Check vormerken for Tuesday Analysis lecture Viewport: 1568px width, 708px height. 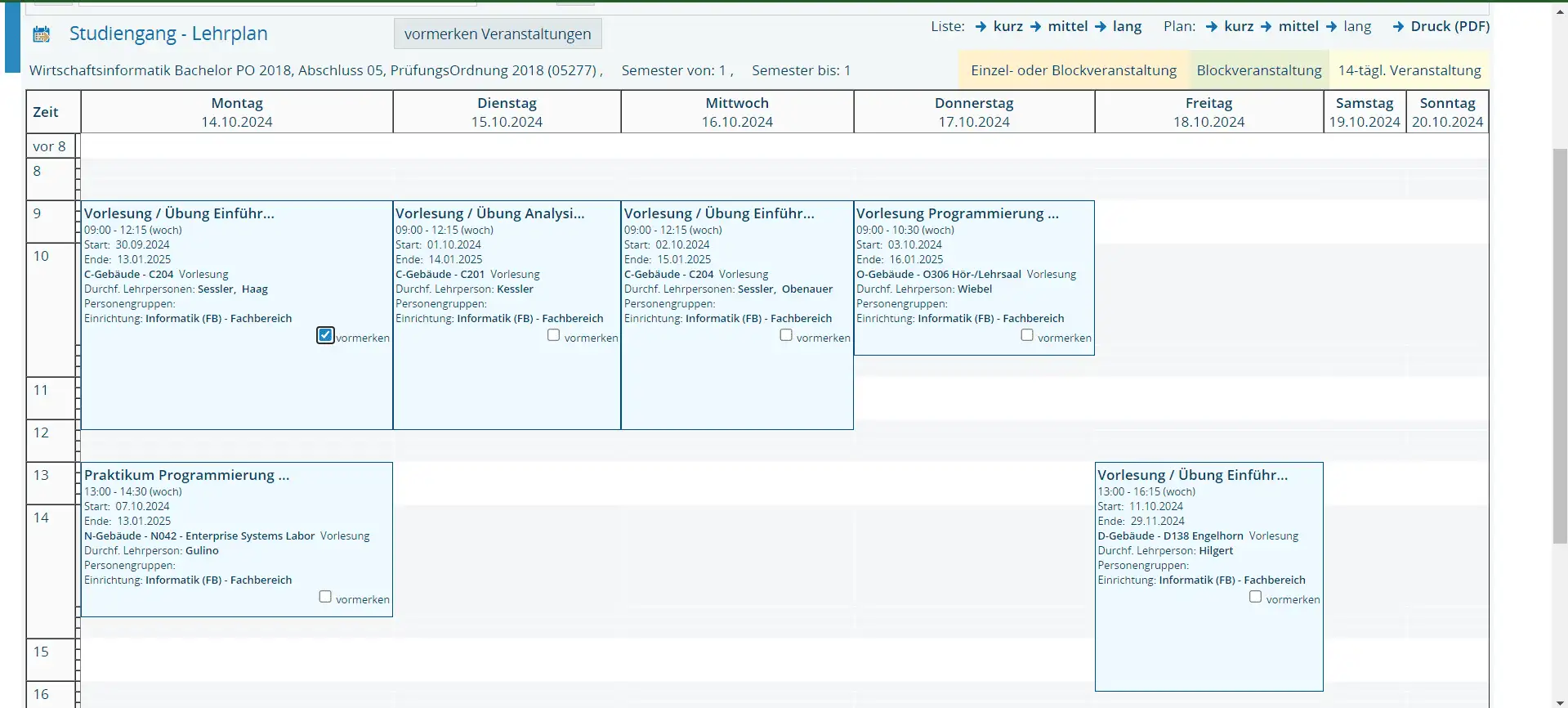[x=553, y=335]
